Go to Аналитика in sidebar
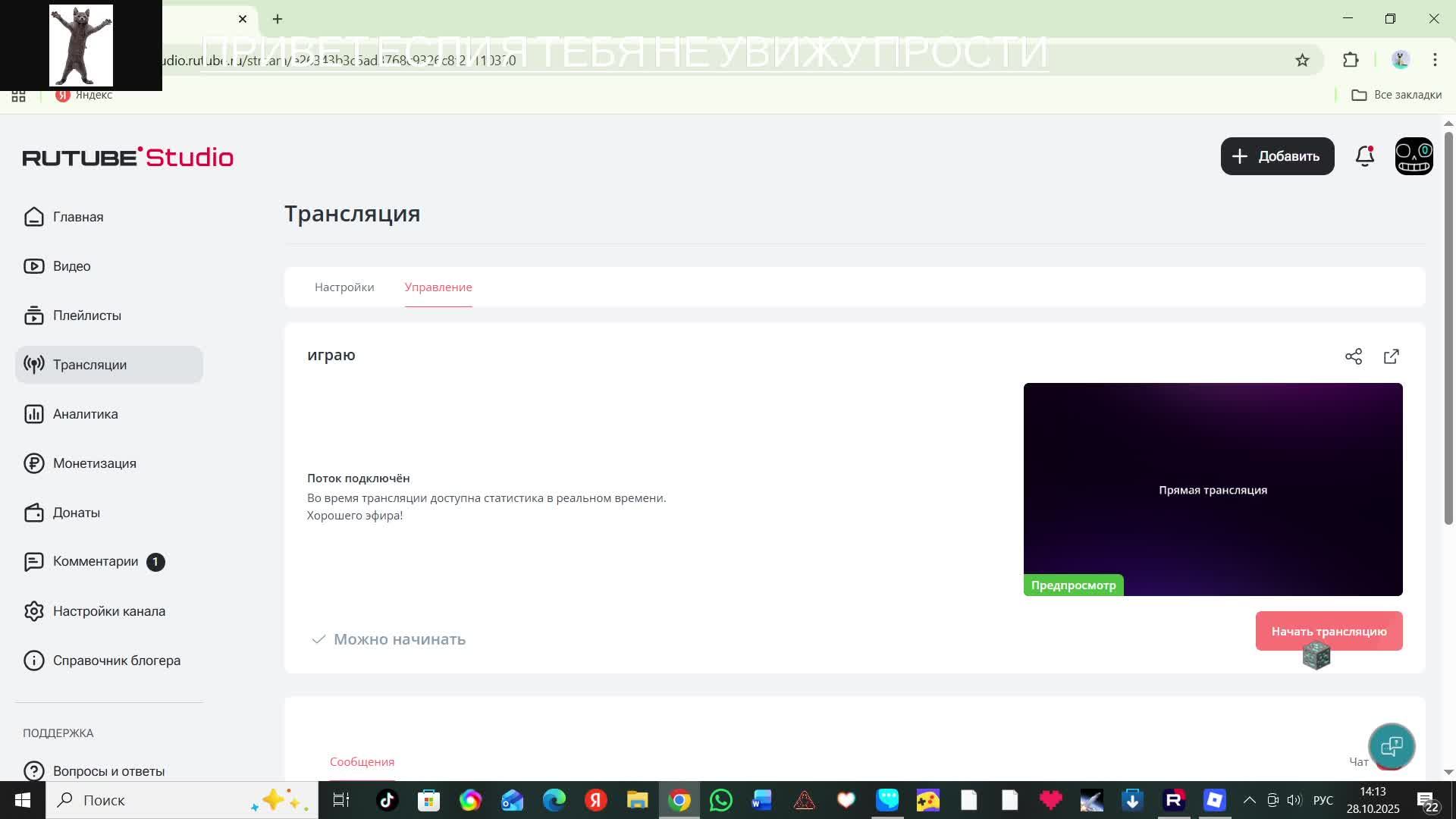The height and width of the screenshot is (819, 1456). click(x=85, y=414)
